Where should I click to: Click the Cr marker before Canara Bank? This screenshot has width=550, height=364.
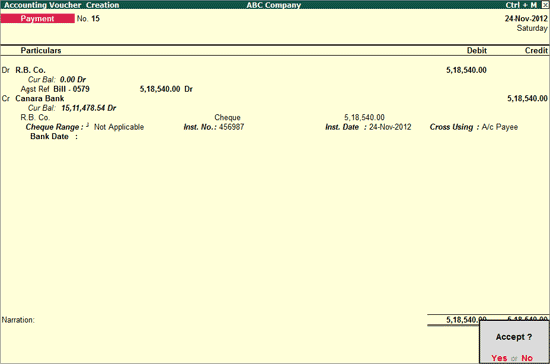point(6,99)
